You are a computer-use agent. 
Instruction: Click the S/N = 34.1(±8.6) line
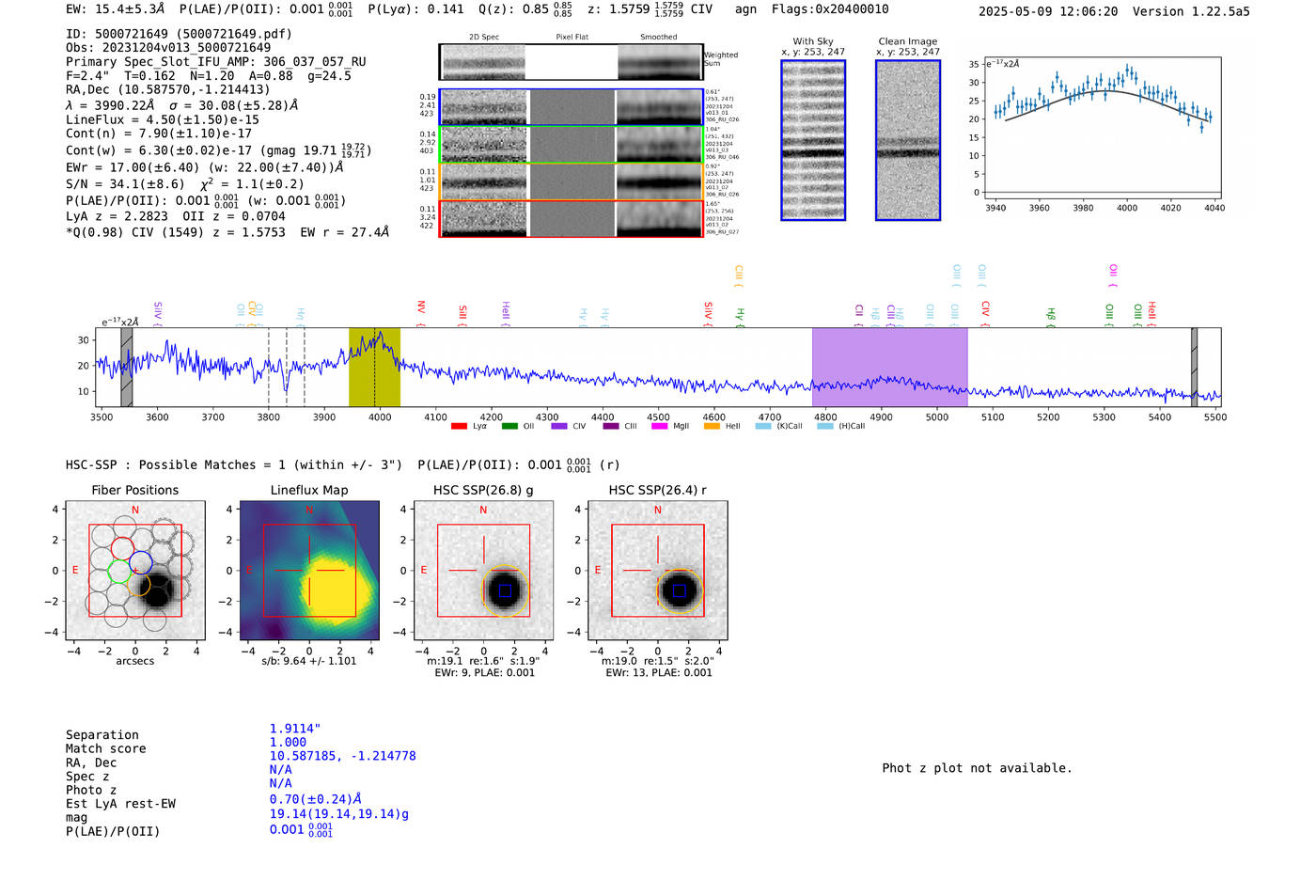pos(185,184)
